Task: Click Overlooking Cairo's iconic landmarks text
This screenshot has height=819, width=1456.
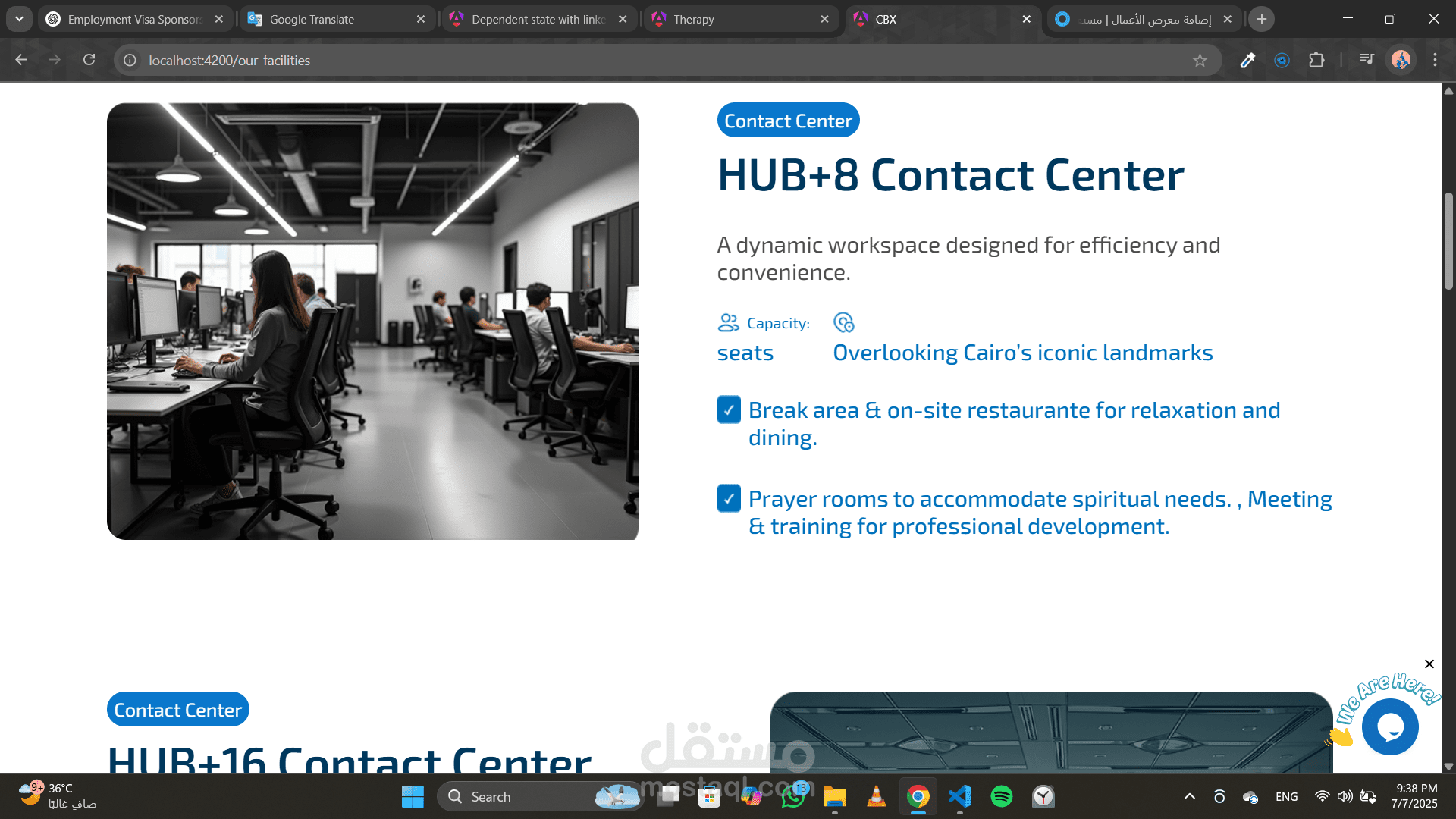Action: [x=1023, y=353]
